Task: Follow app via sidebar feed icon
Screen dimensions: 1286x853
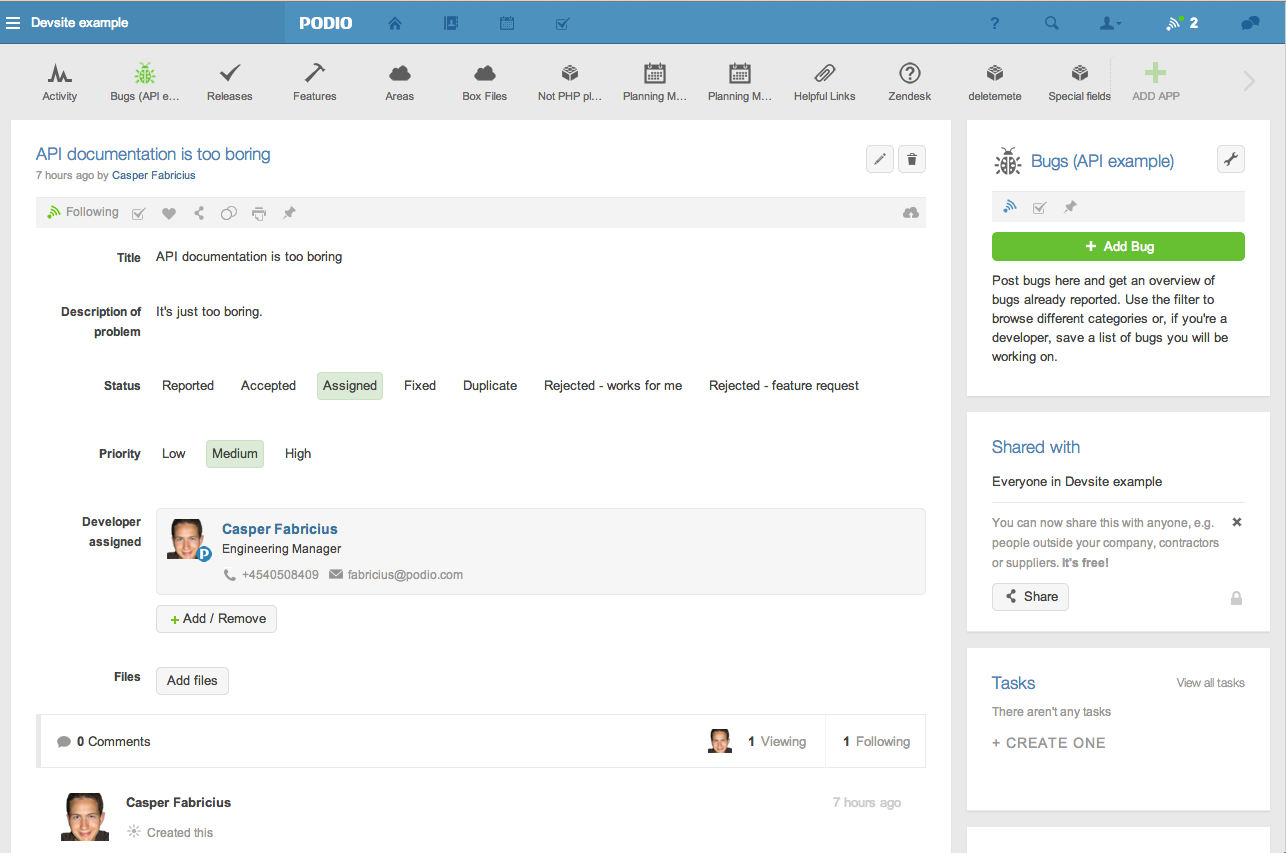Action: pyautogui.click(x=1010, y=207)
